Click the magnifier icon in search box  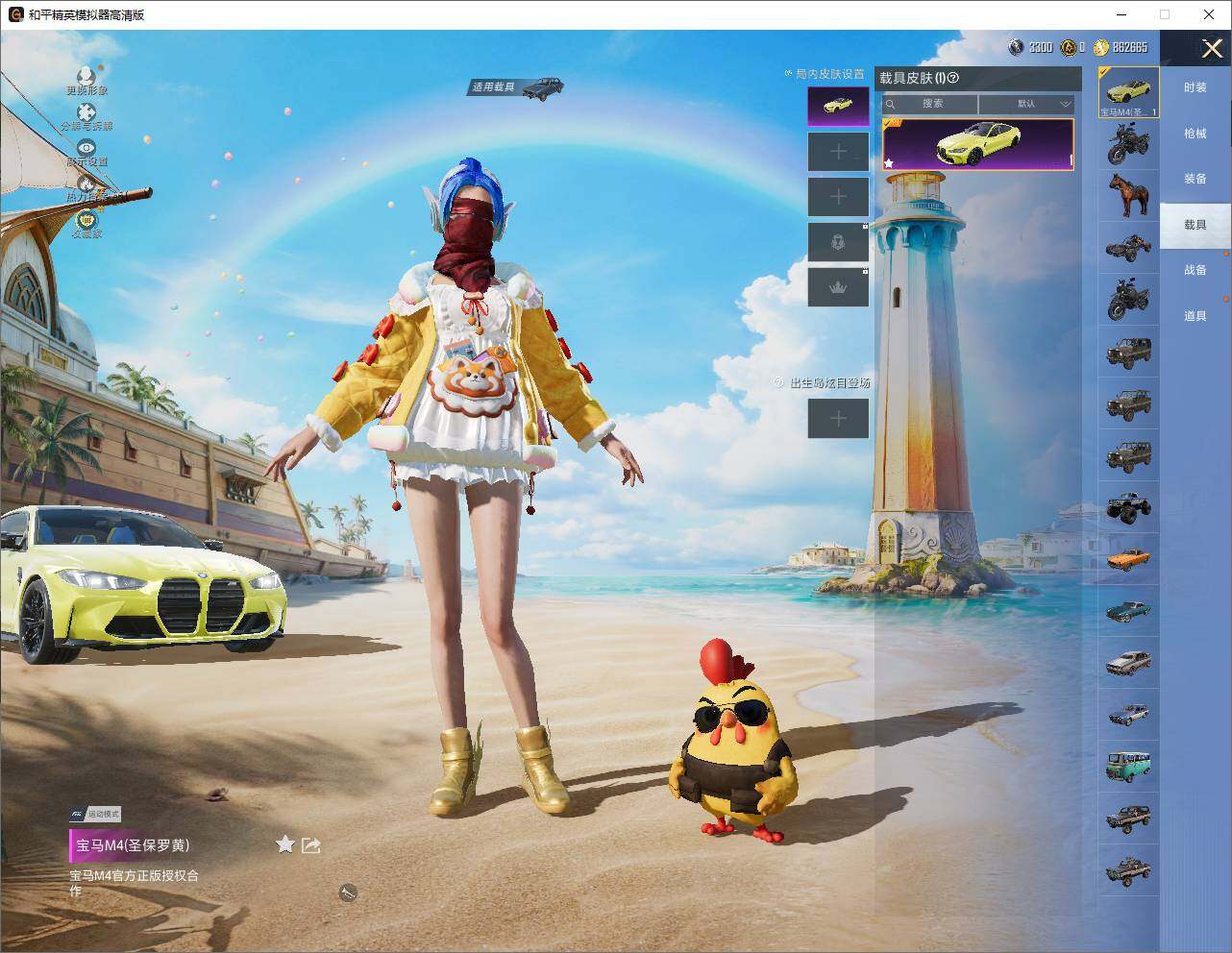point(891,104)
